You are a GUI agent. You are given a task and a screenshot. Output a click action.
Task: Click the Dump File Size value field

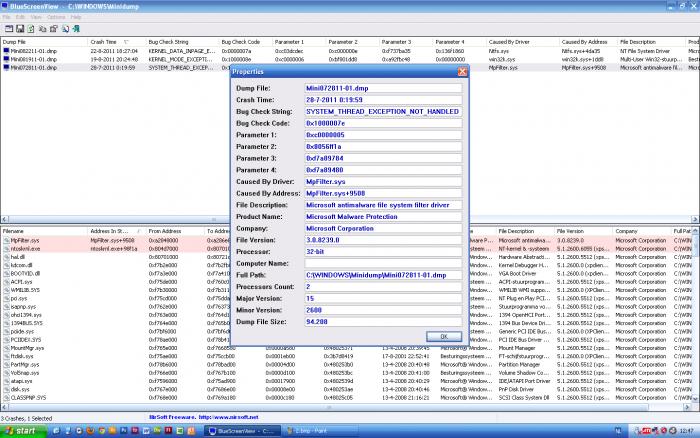coord(383,321)
